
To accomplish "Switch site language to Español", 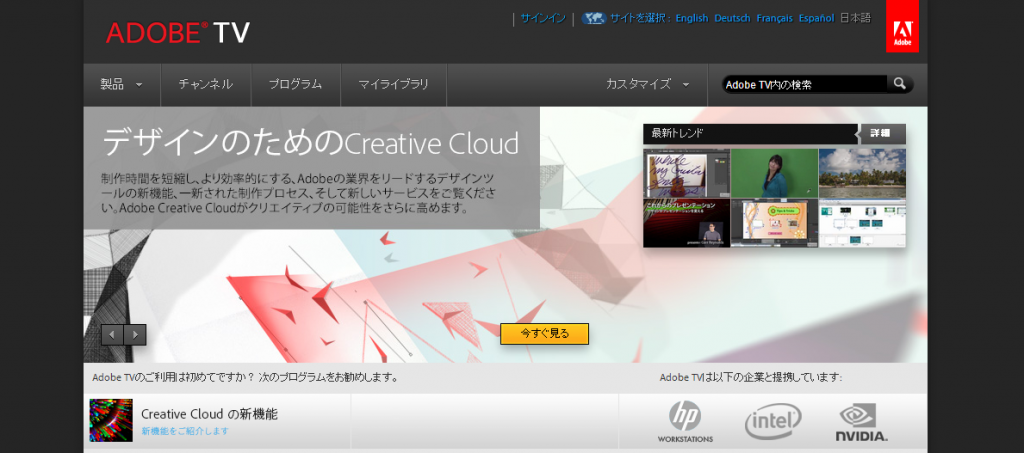I will [816, 18].
